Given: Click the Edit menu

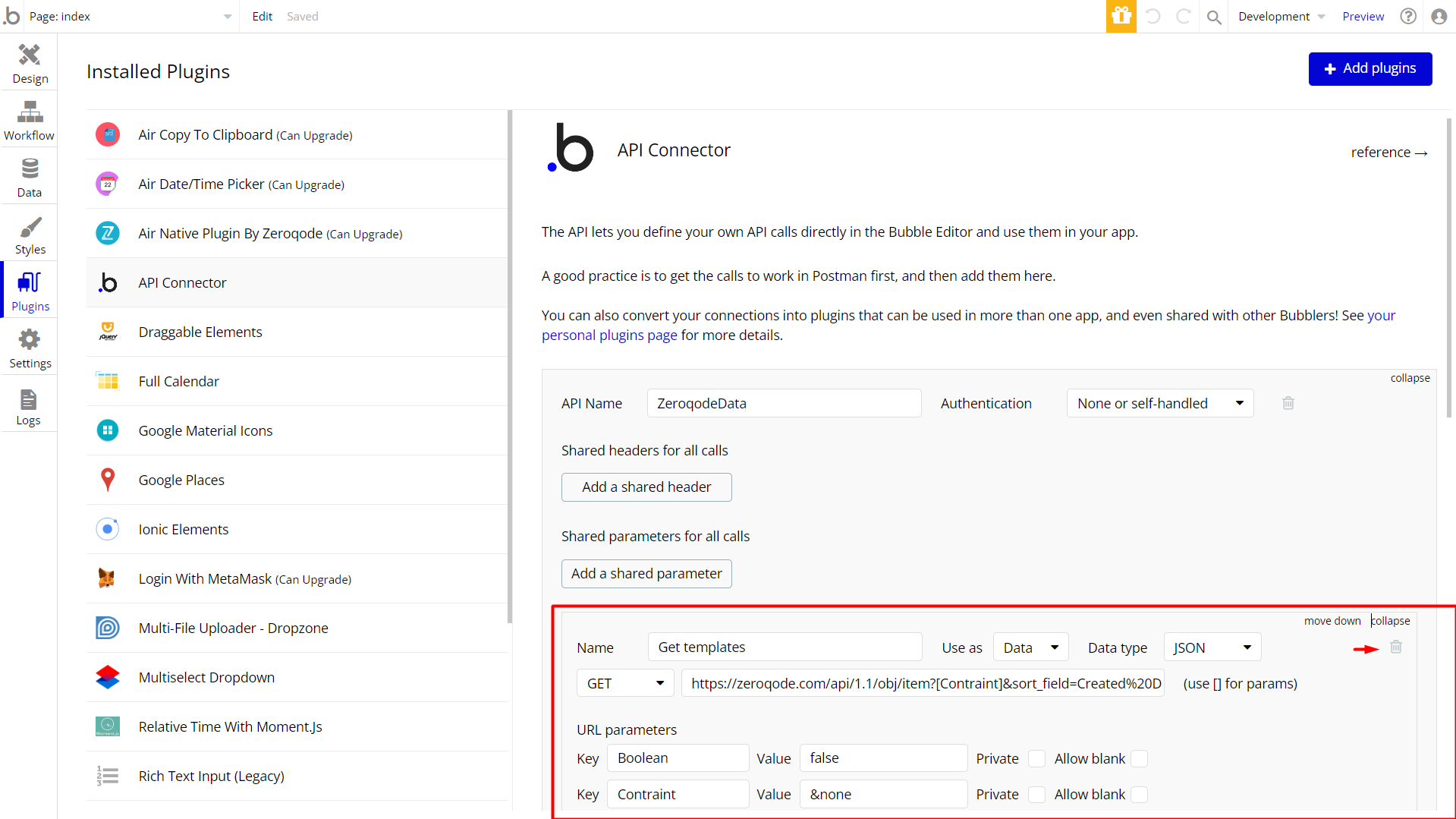Looking at the screenshot, I should click(262, 17).
